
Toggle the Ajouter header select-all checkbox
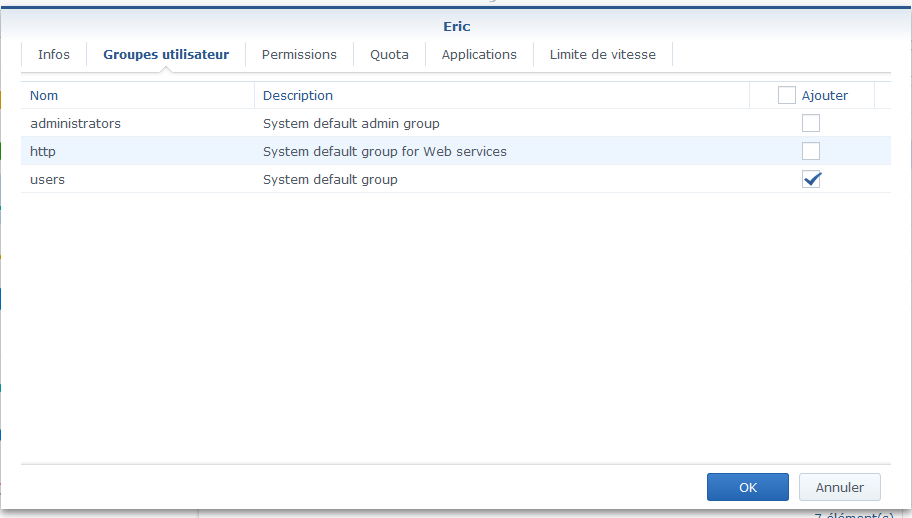tap(787, 95)
